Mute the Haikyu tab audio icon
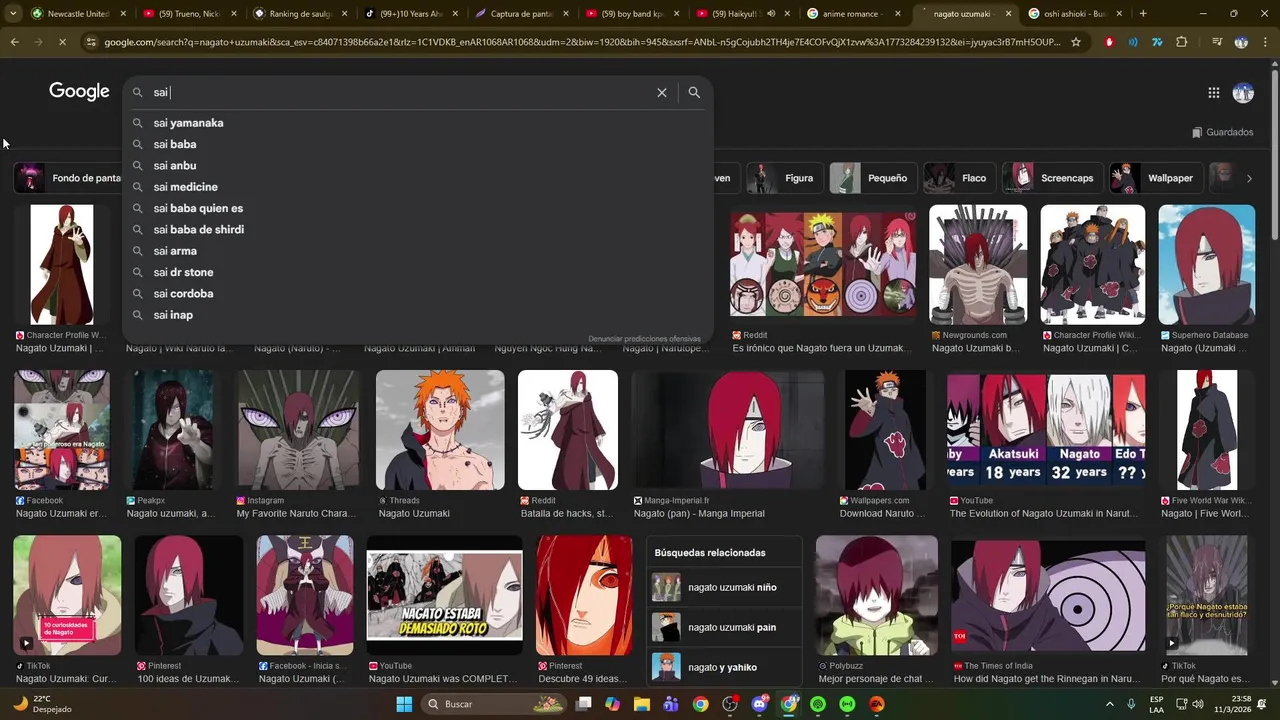The height and width of the screenshot is (720, 1280). pos(770,14)
